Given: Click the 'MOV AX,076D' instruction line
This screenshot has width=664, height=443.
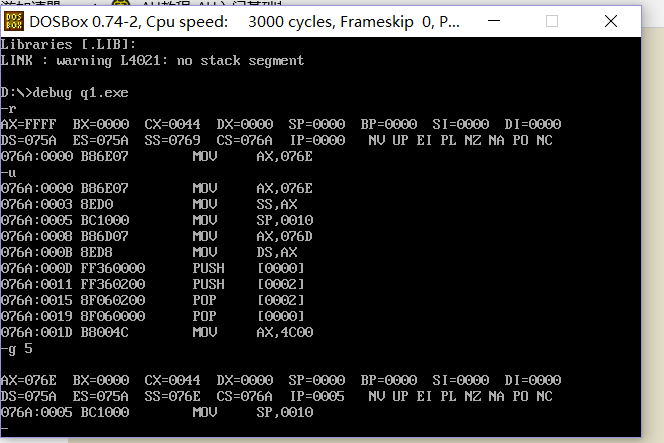Looking at the screenshot, I should pyautogui.click(x=157, y=236).
